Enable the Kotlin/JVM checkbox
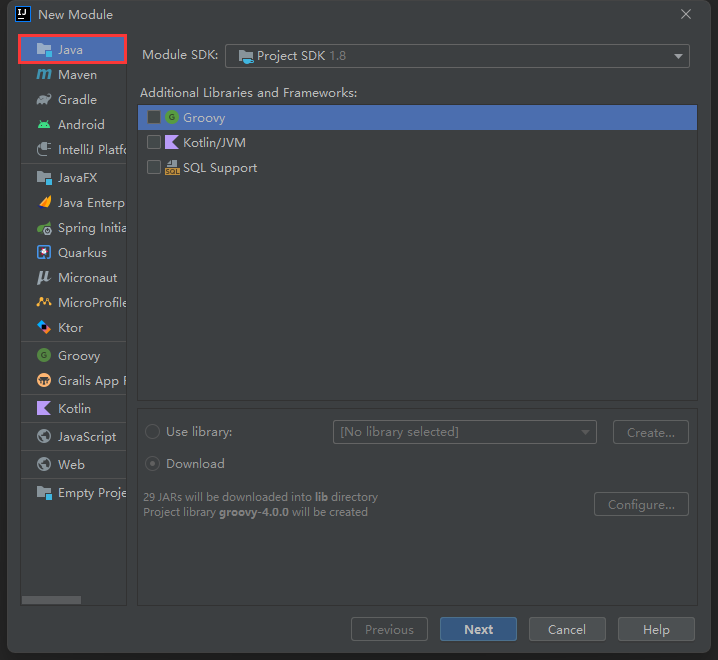 click(154, 142)
